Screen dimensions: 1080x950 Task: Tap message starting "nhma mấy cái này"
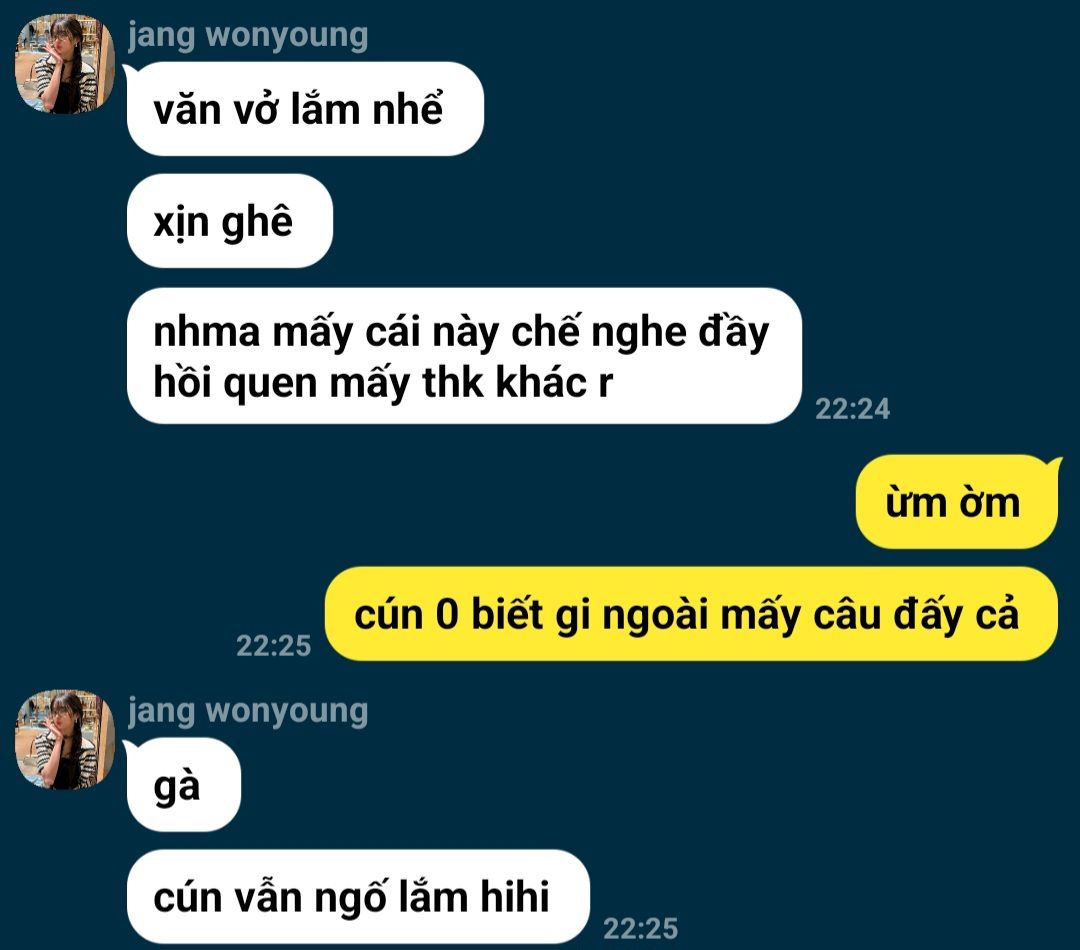point(464,355)
